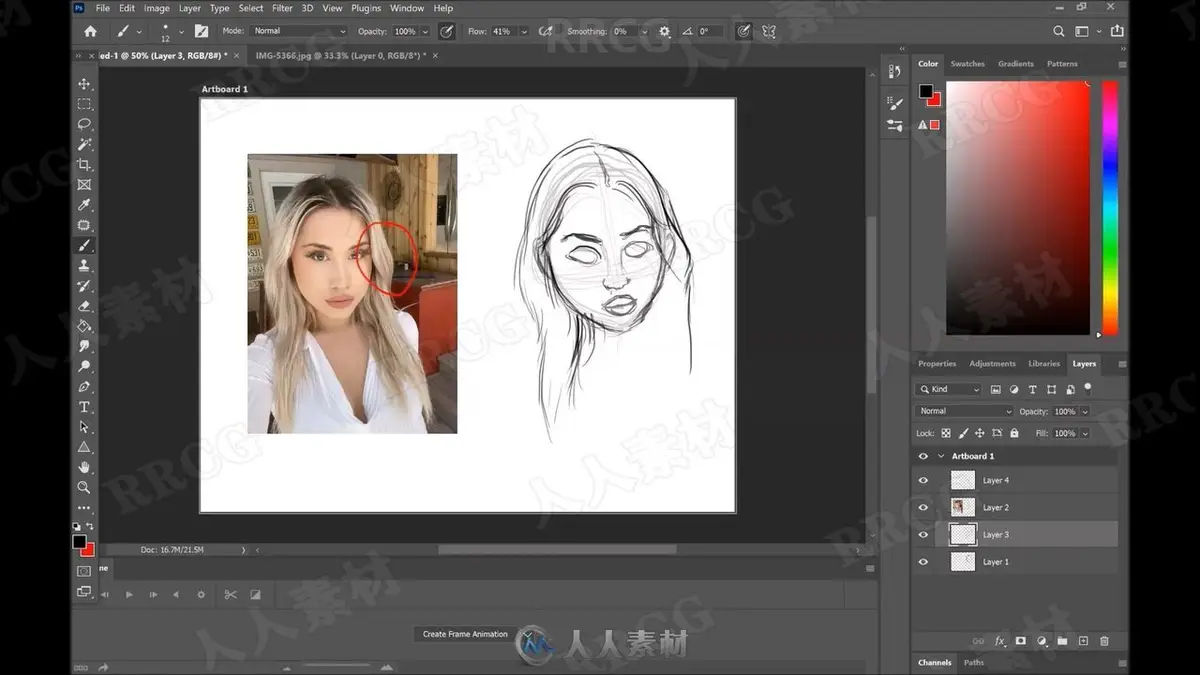1200x675 pixels.
Task: Select the Pen tool
Action: click(x=84, y=386)
